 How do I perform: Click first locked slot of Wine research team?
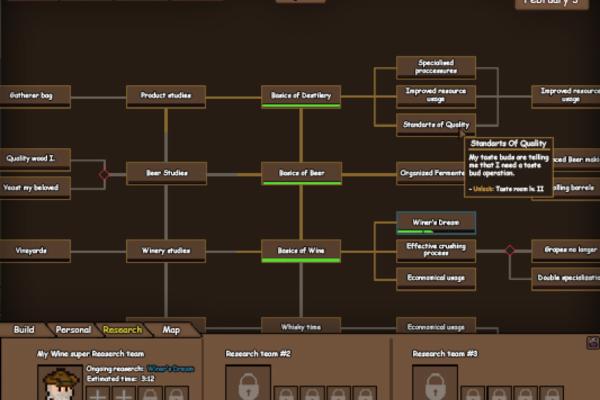[150, 393]
